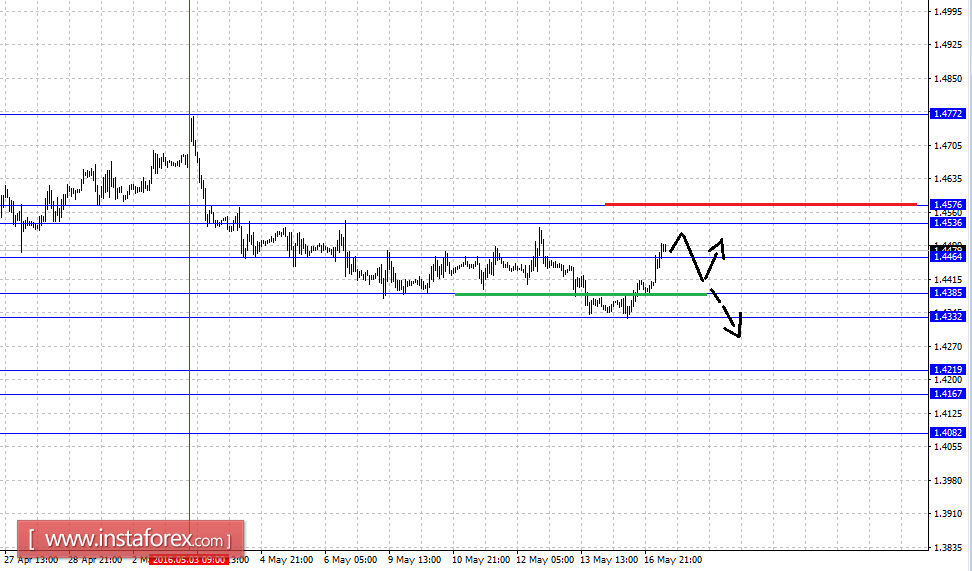
Task: Click the 1.4415 price axis value
Action: click(949, 280)
